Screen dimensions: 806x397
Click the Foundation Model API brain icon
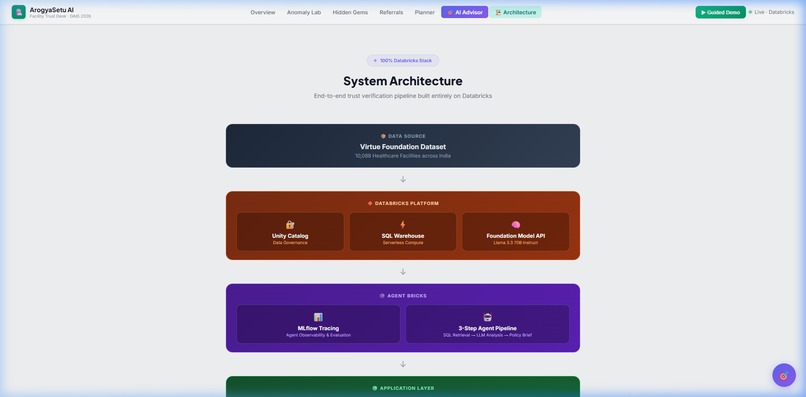coord(516,225)
